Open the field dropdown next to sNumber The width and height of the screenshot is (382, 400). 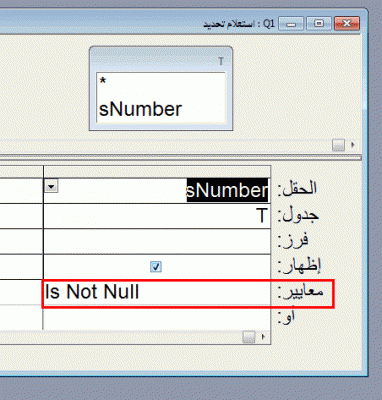pos(51,186)
